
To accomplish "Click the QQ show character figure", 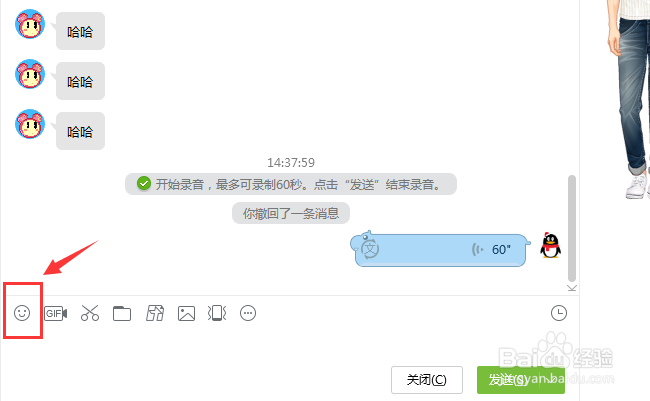I will pyautogui.click(x=627, y=100).
